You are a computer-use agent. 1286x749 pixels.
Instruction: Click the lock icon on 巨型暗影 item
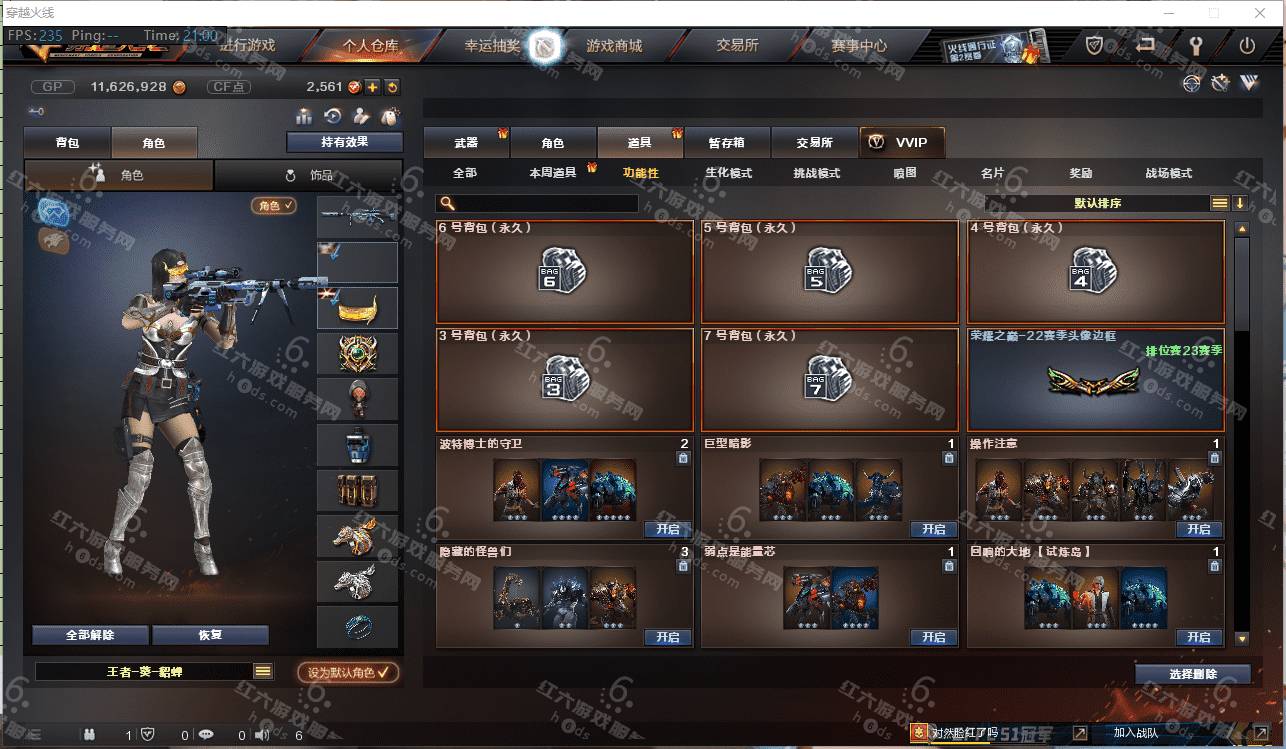949,458
